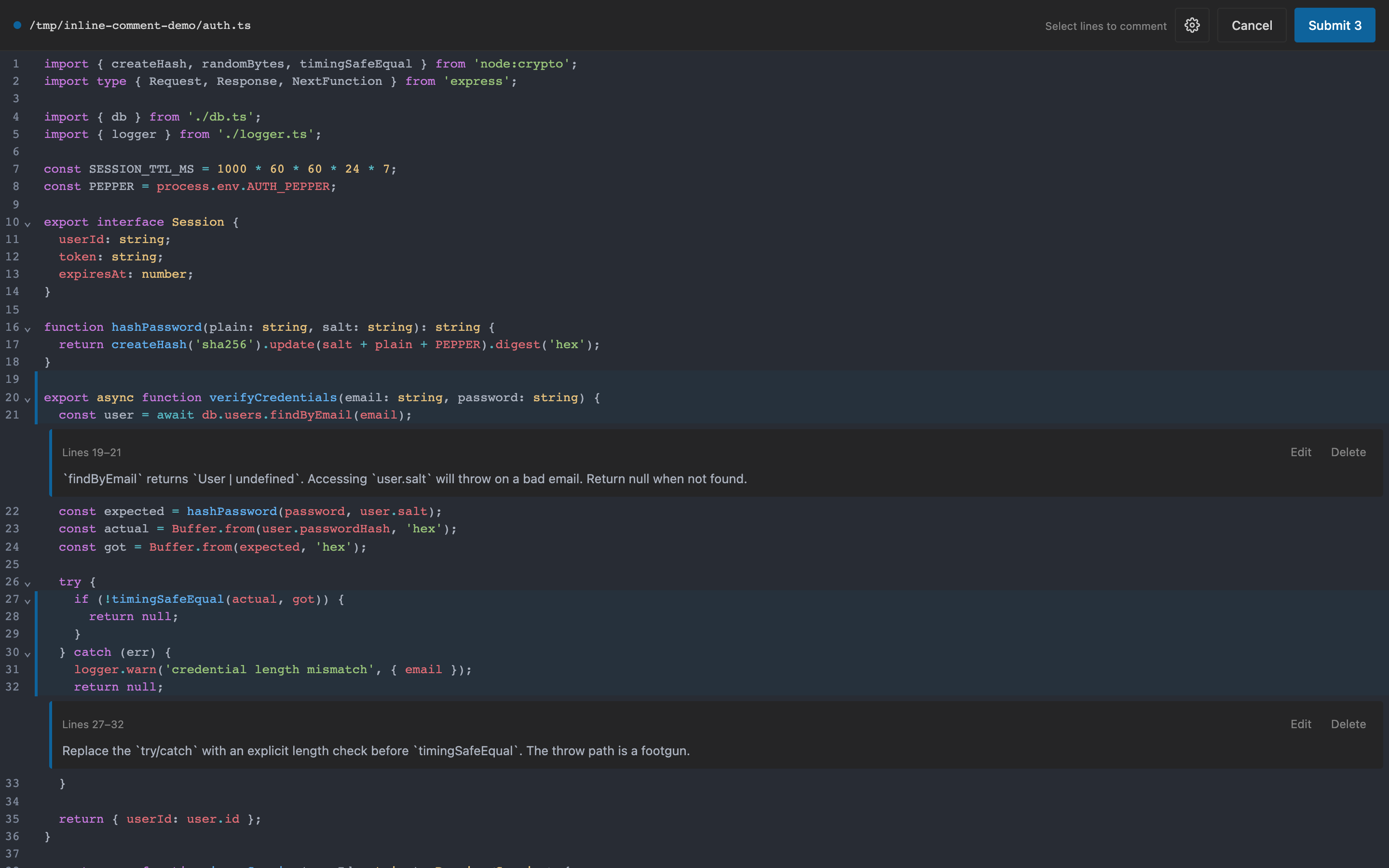Select line number 17 in gutter
This screenshot has height=868, width=1389.
[12, 344]
